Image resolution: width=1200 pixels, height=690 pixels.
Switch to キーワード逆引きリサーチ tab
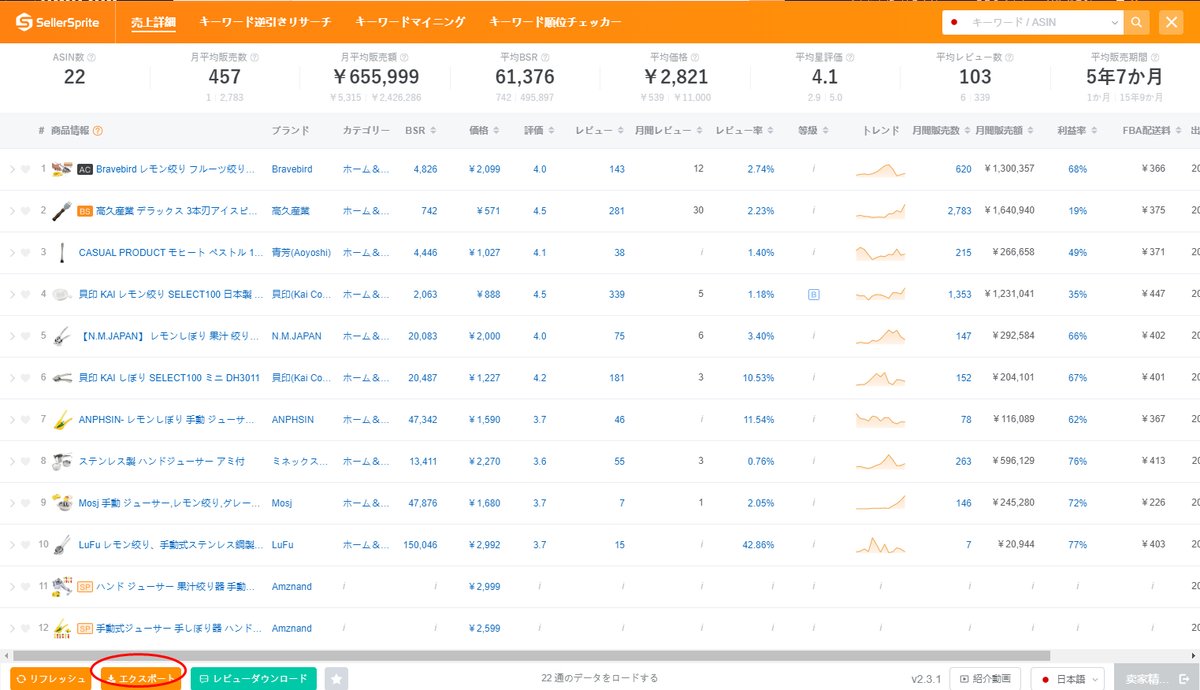(265, 22)
